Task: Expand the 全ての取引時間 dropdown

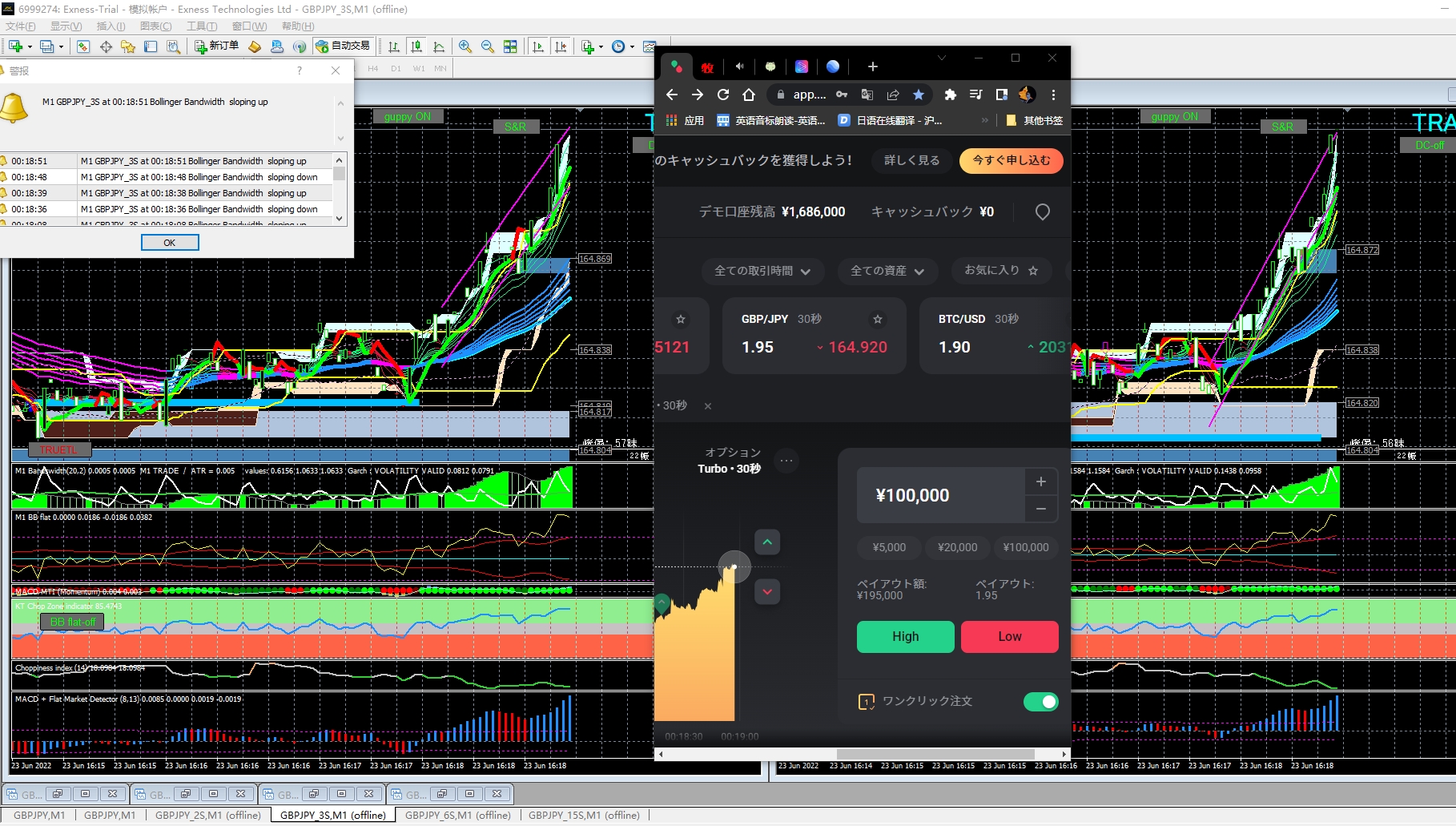Action: point(762,271)
